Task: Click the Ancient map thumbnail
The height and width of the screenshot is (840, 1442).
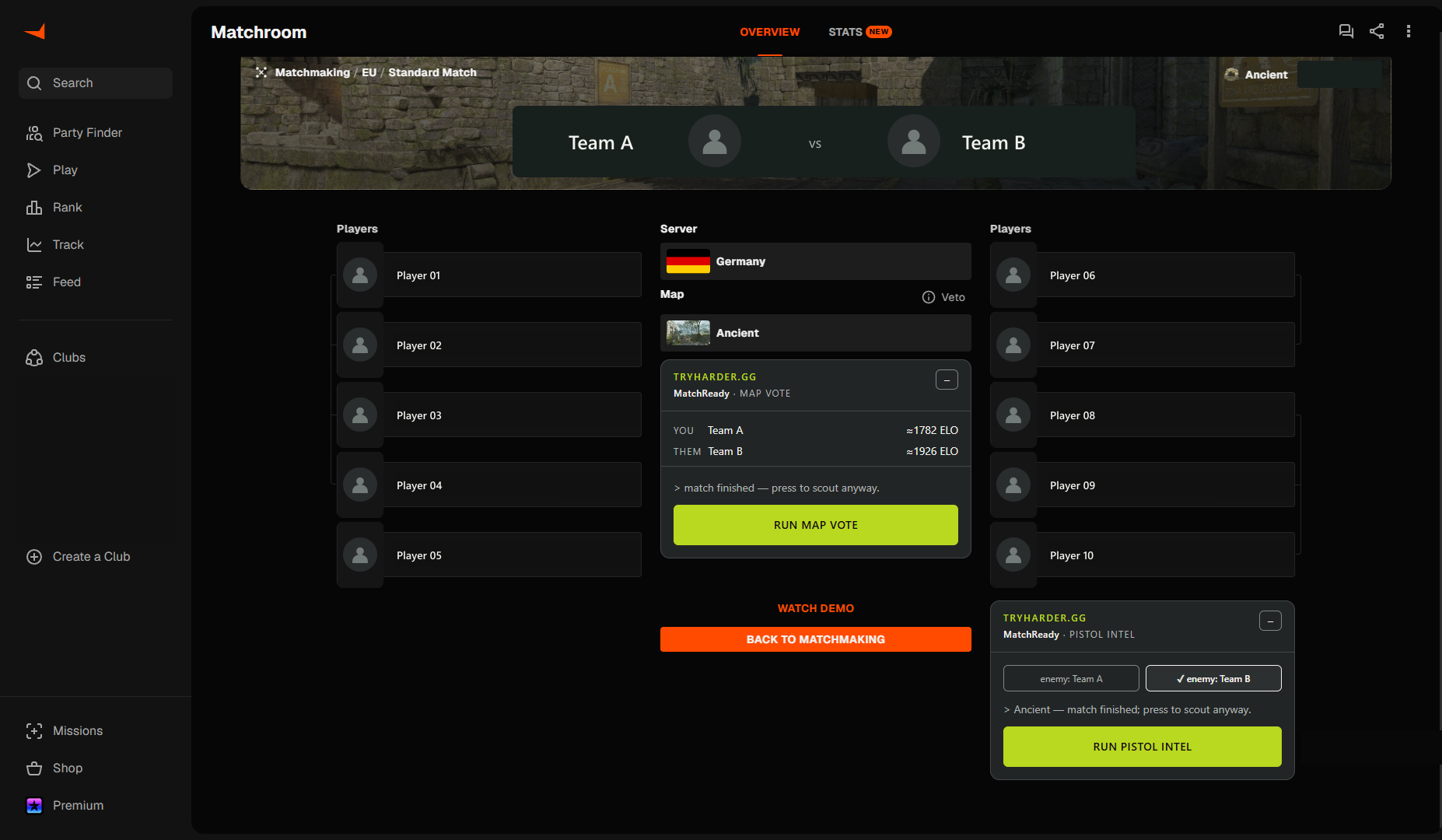Action: coord(688,333)
